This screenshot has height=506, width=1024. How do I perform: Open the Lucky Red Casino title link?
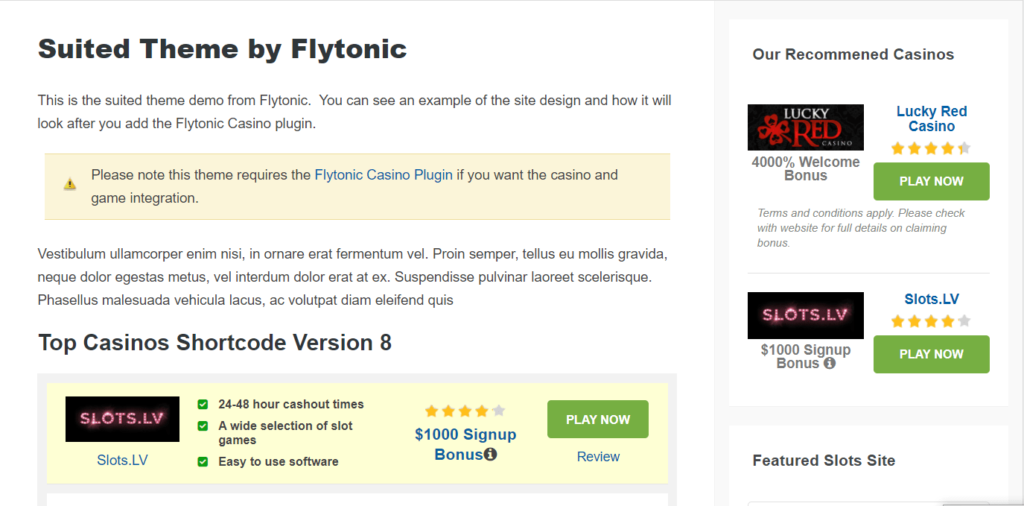(931, 119)
